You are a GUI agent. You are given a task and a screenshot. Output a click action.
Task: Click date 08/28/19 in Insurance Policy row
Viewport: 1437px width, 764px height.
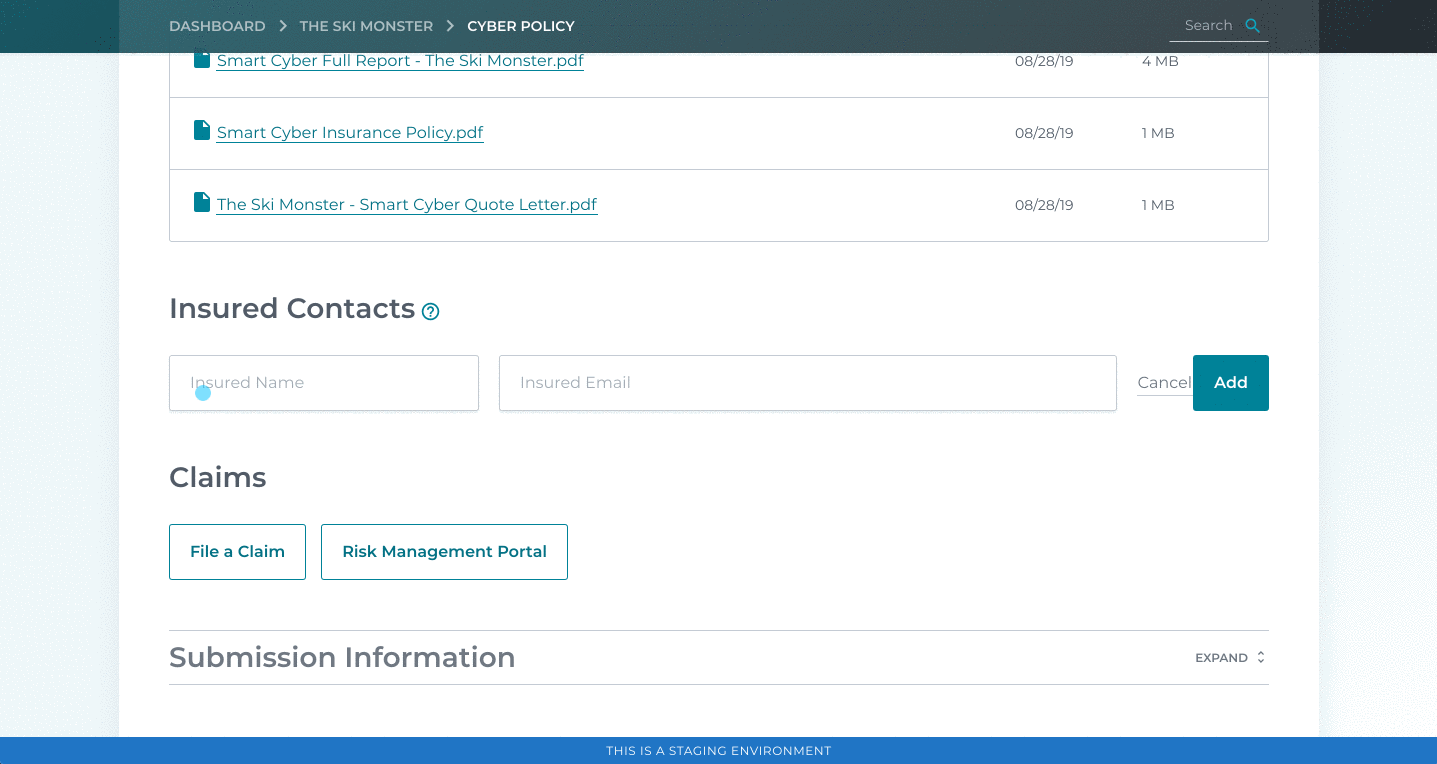pyautogui.click(x=1044, y=133)
